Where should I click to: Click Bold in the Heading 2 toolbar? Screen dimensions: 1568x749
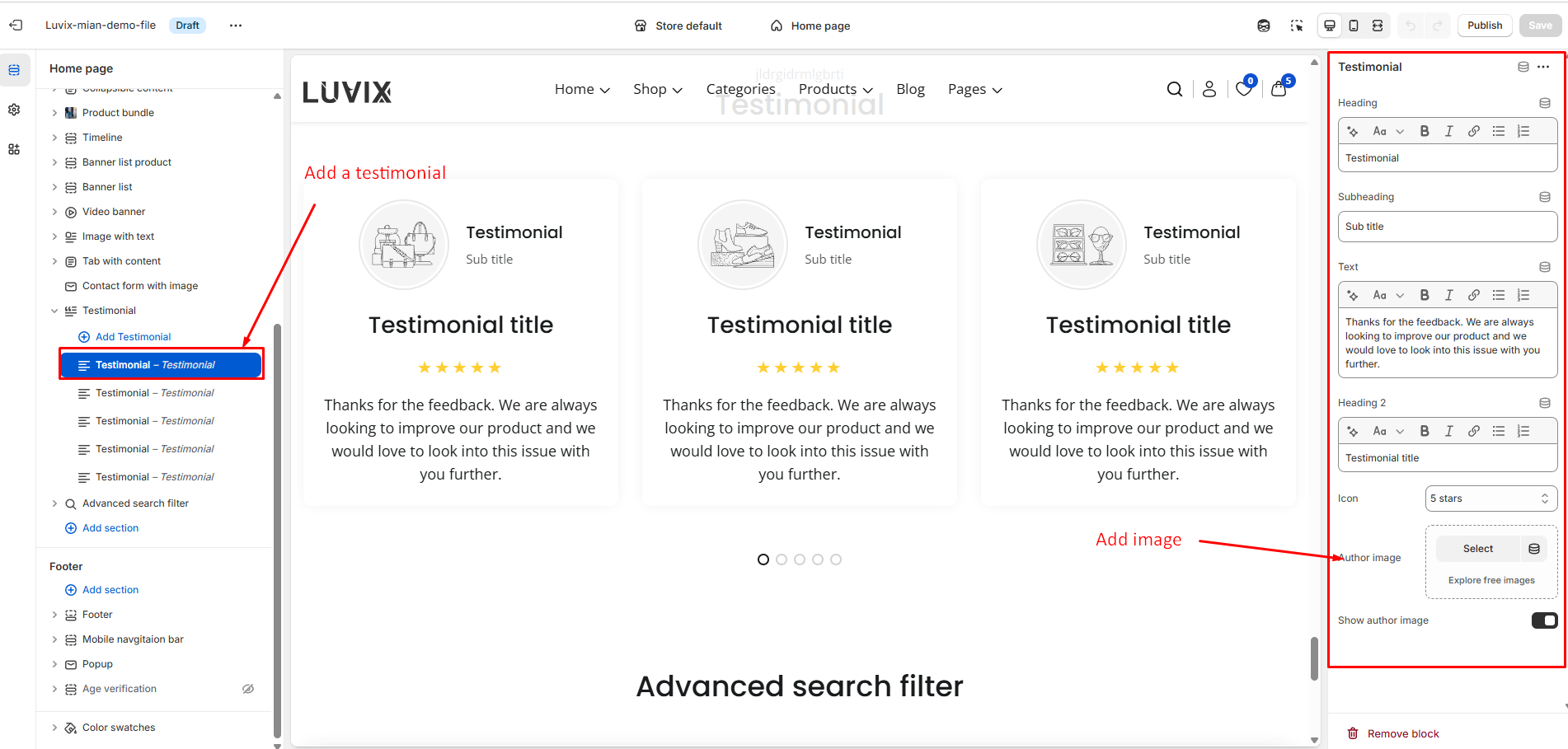point(1424,431)
